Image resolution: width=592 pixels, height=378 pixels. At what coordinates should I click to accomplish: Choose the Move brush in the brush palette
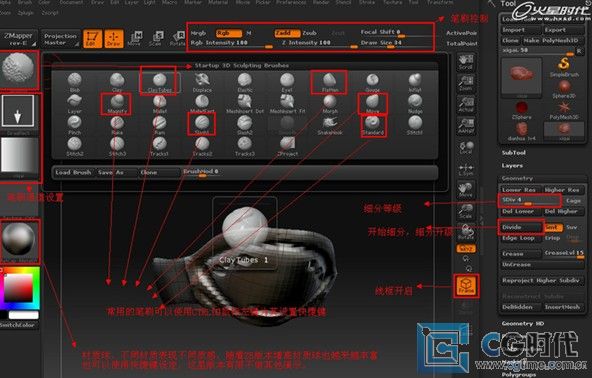point(372,104)
